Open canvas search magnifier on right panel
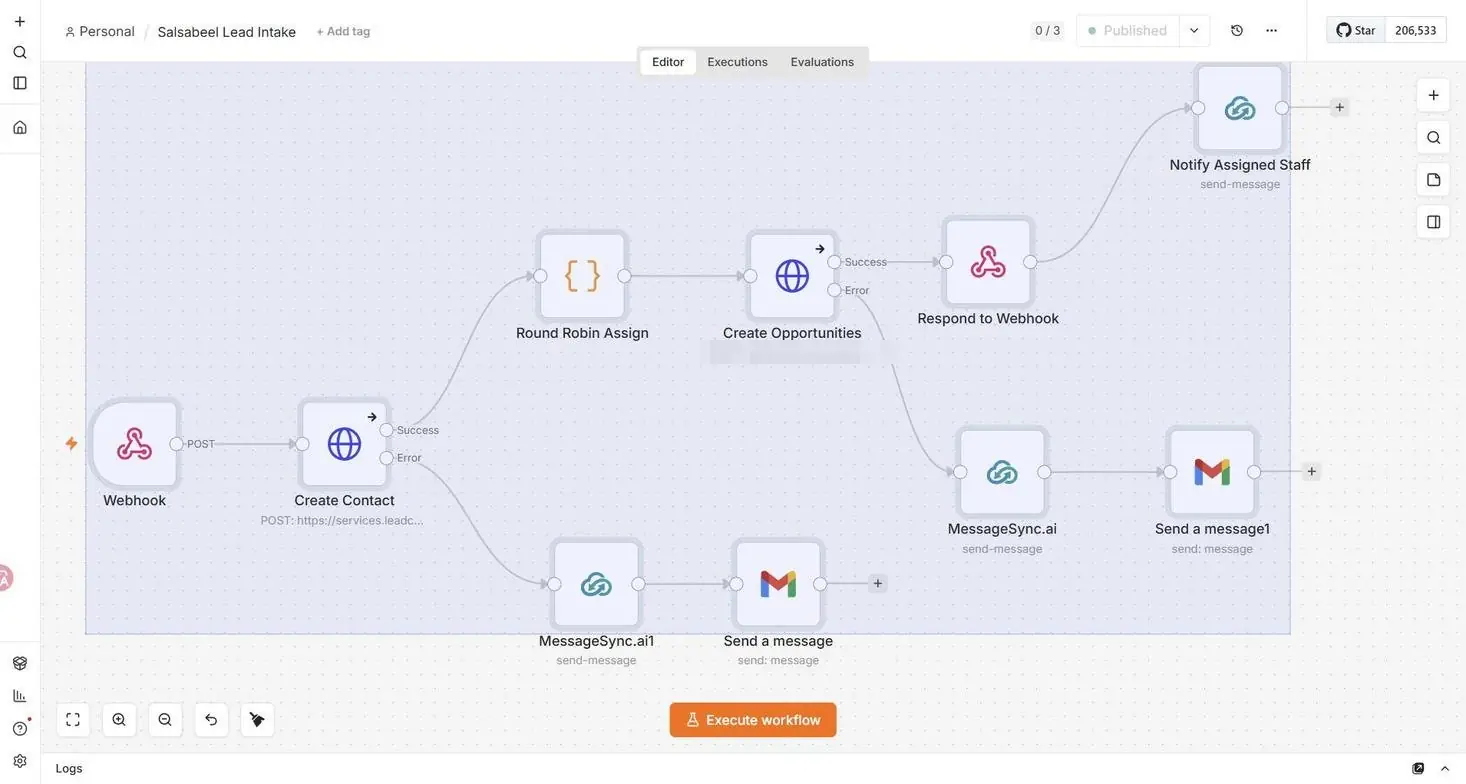The image size is (1466, 784). pos(1433,137)
